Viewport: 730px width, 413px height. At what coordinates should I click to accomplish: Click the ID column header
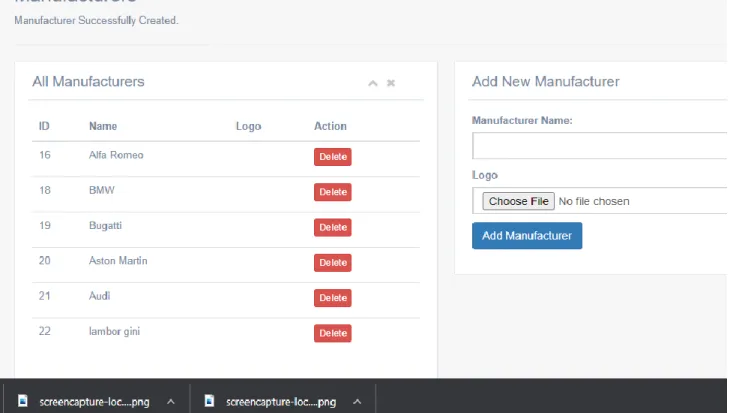44,126
